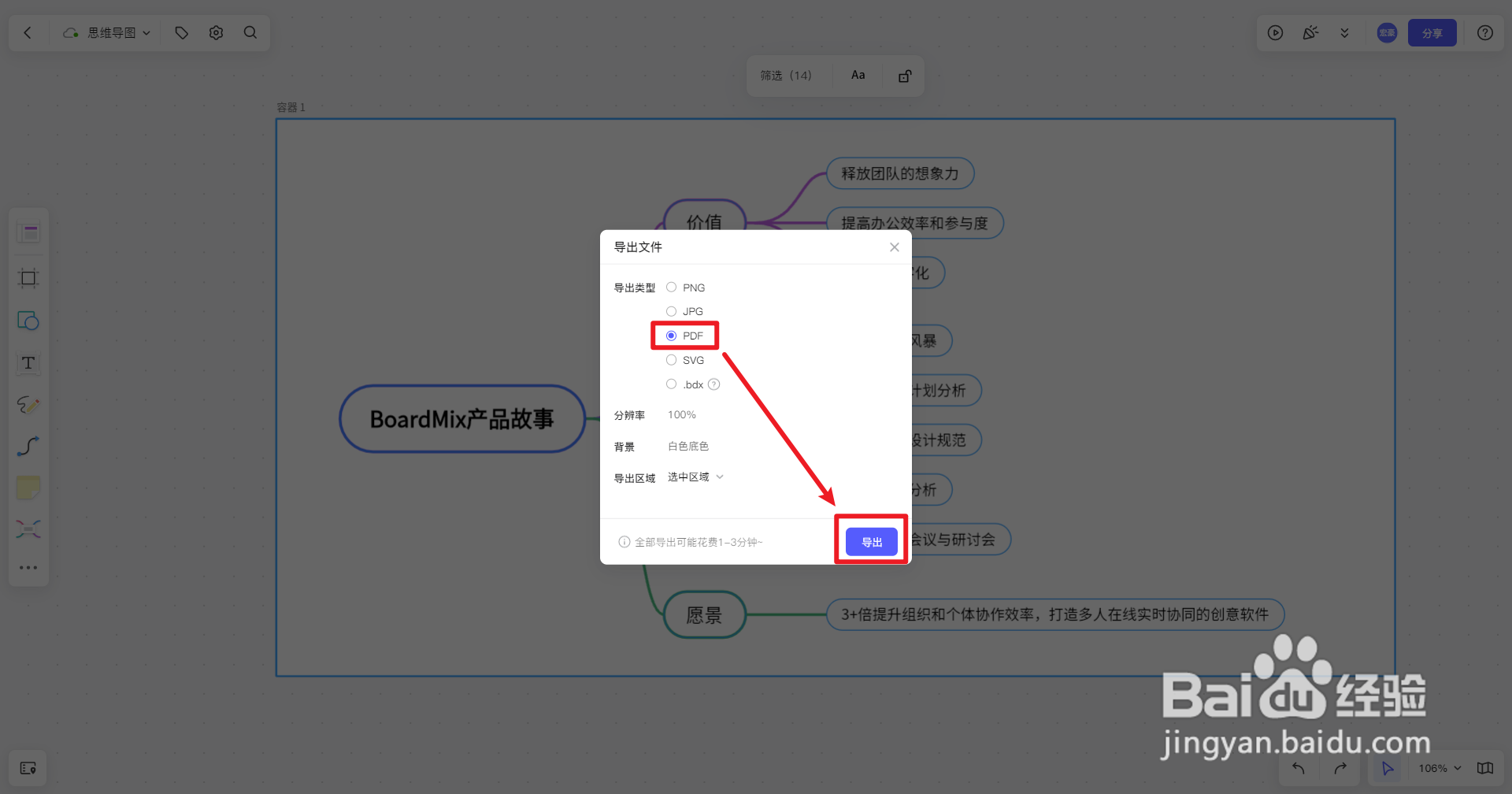Select the 愿景 mind map node
This screenshot has height=794, width=1512.
(704, 614)
